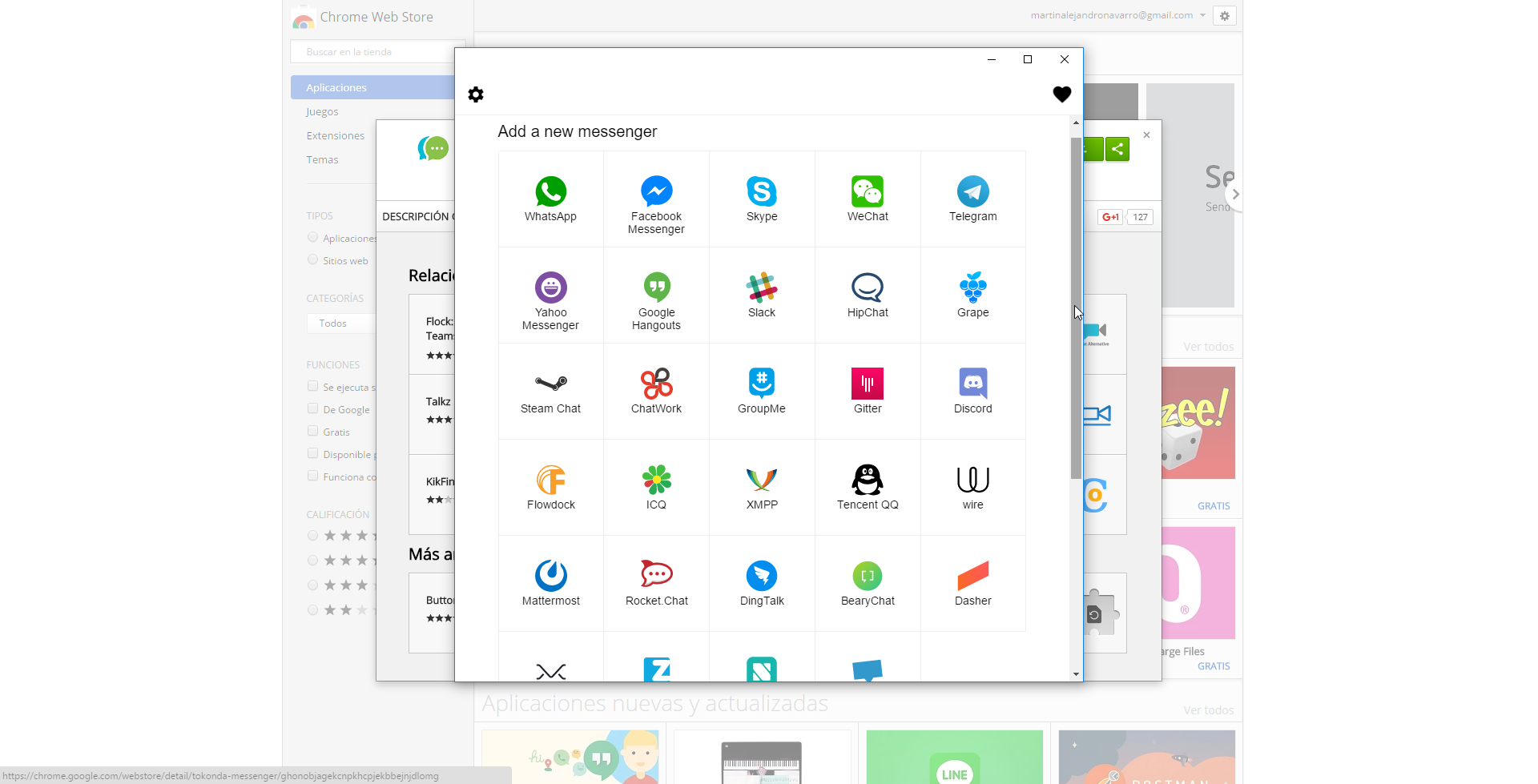Select the Grape messenger
This screenshot has width=1538, height=784.
tap(973, 296)
